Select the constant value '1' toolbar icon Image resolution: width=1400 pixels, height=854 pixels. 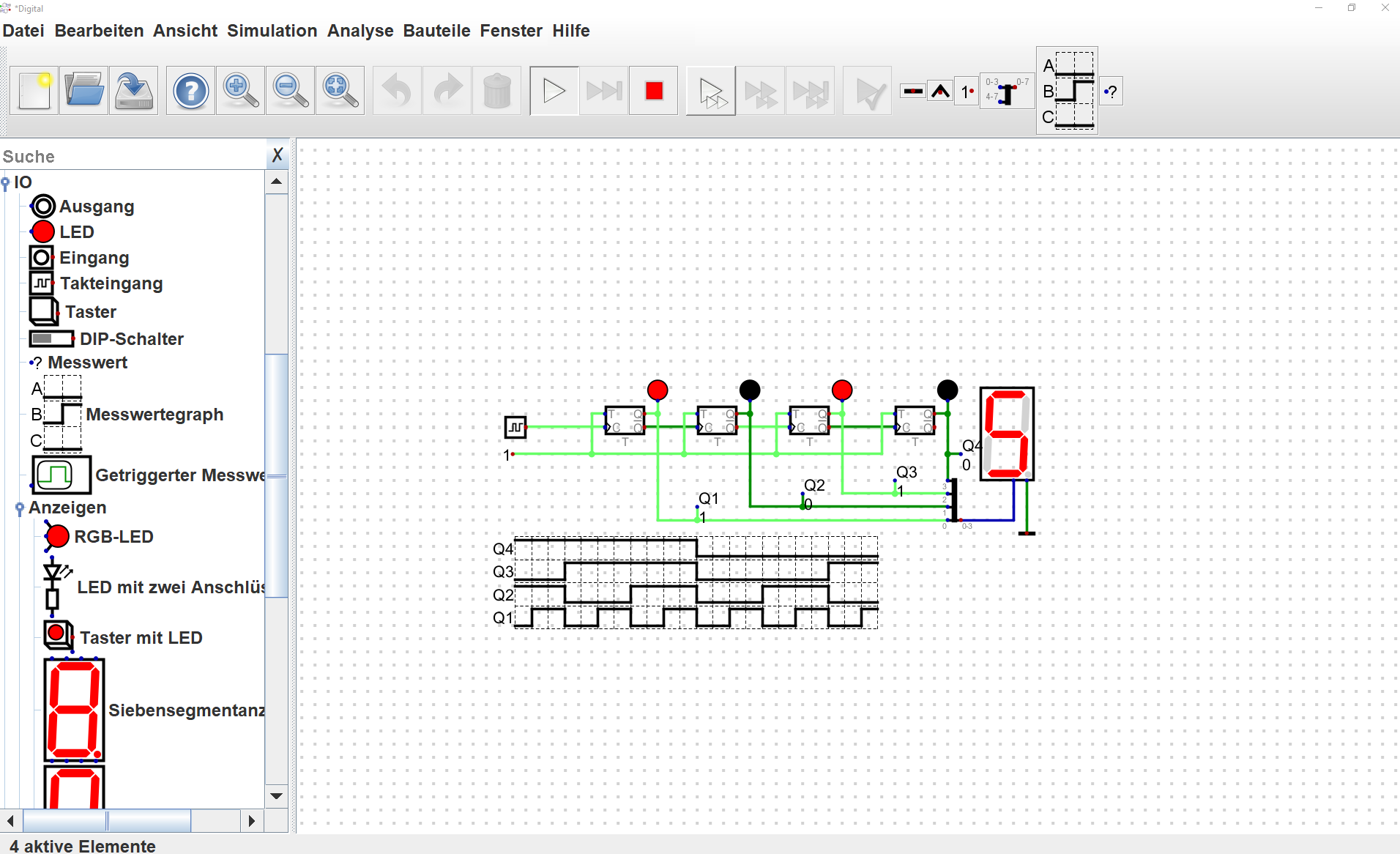pyautogui.click(x=967, y=92)
